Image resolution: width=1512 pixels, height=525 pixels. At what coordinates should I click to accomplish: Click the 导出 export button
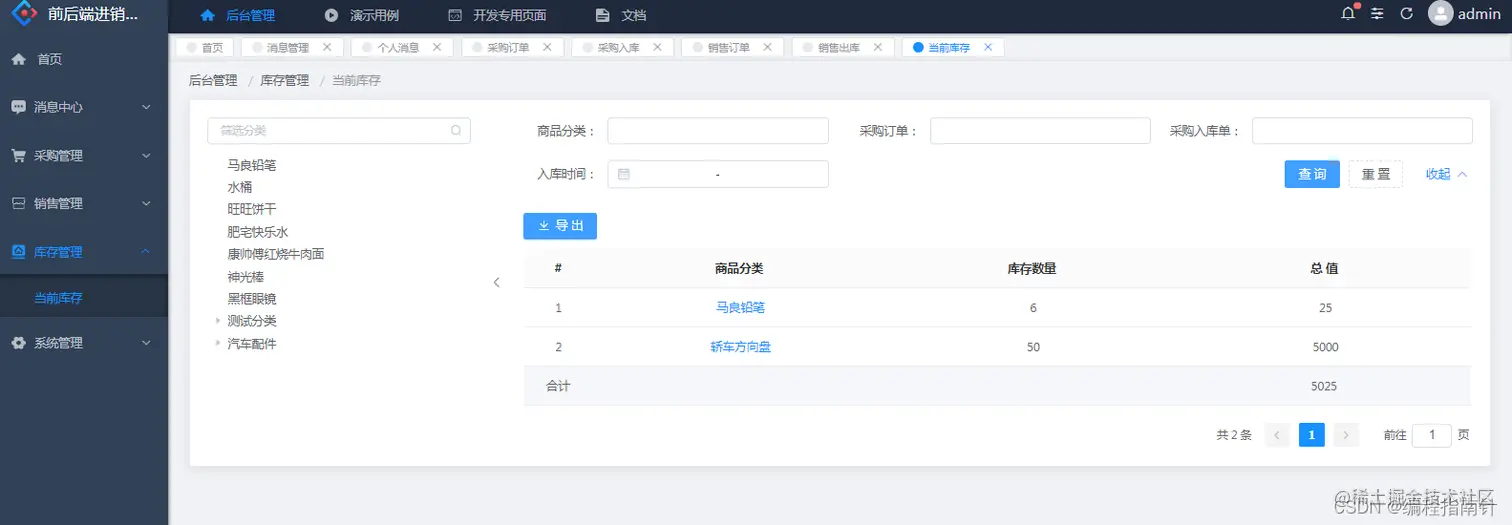click(560, 226)
